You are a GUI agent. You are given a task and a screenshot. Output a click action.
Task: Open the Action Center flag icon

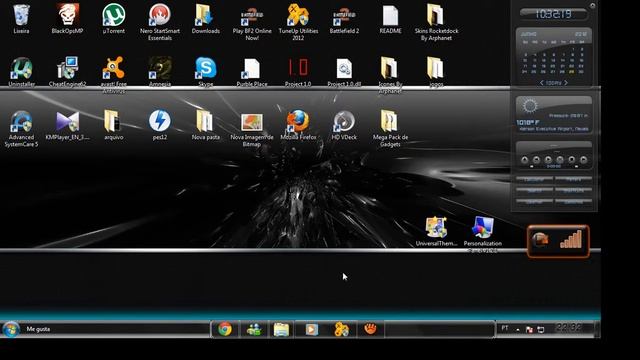(529, 329)
